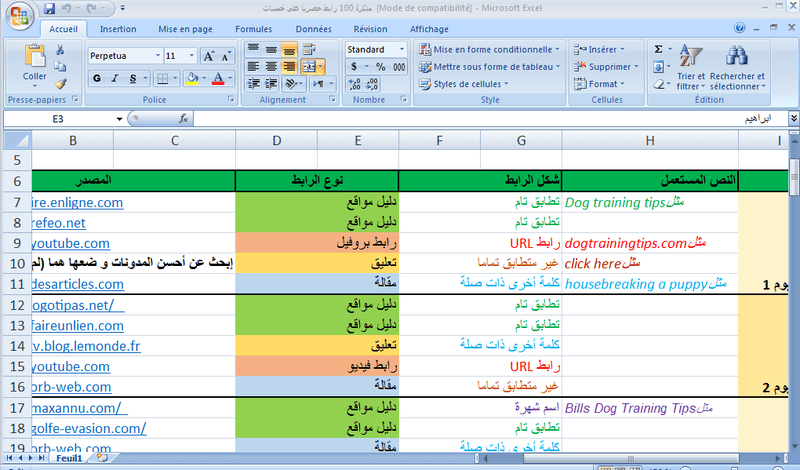The image size is (800, 470).
Task: Click the Save icon in quick access toolbar
Action: [49, 8]
